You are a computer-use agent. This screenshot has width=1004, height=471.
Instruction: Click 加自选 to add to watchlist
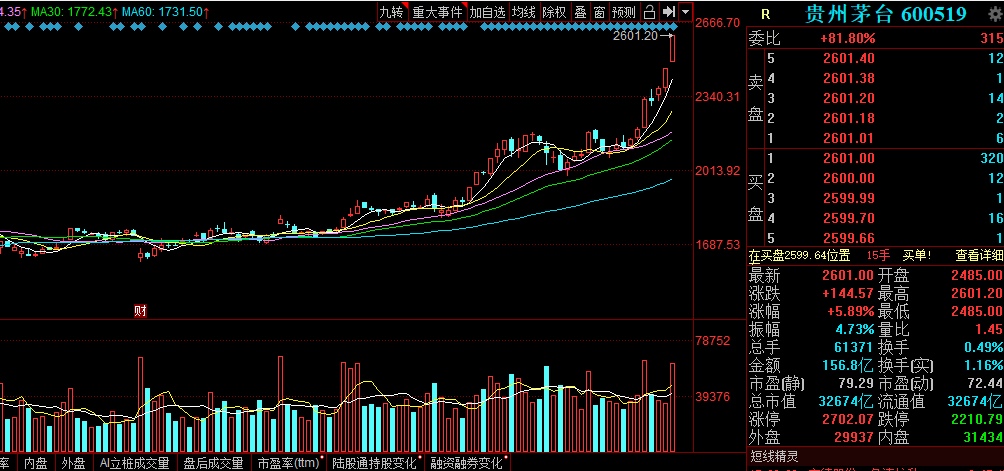(488, 12)
